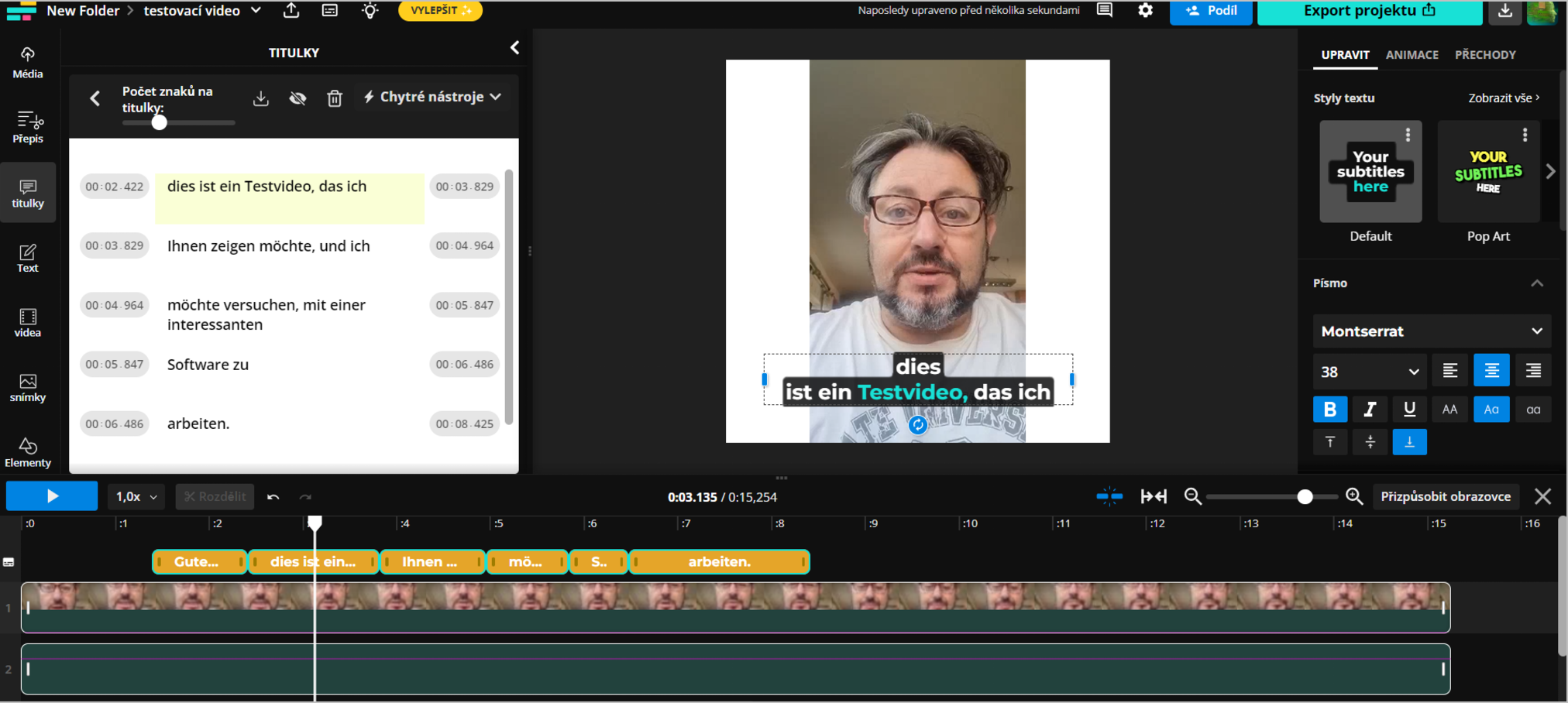Set text to capitalized Aa
The image size is (1568, 703).
[x=1491, y=410]
